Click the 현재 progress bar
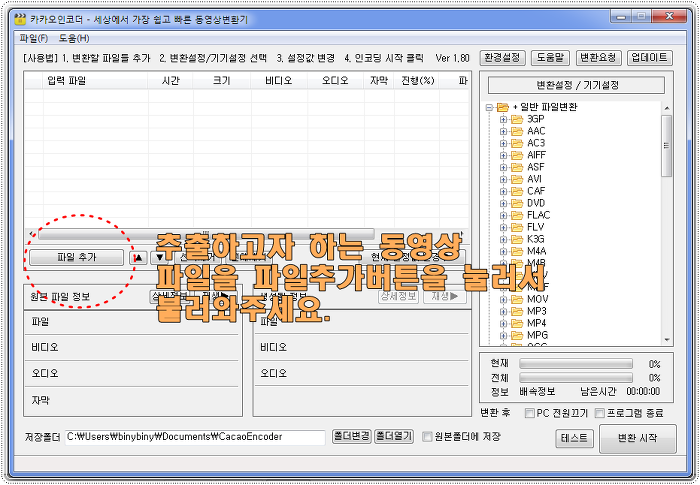Viewport: 700px width, 485px height. pos(576,364)
